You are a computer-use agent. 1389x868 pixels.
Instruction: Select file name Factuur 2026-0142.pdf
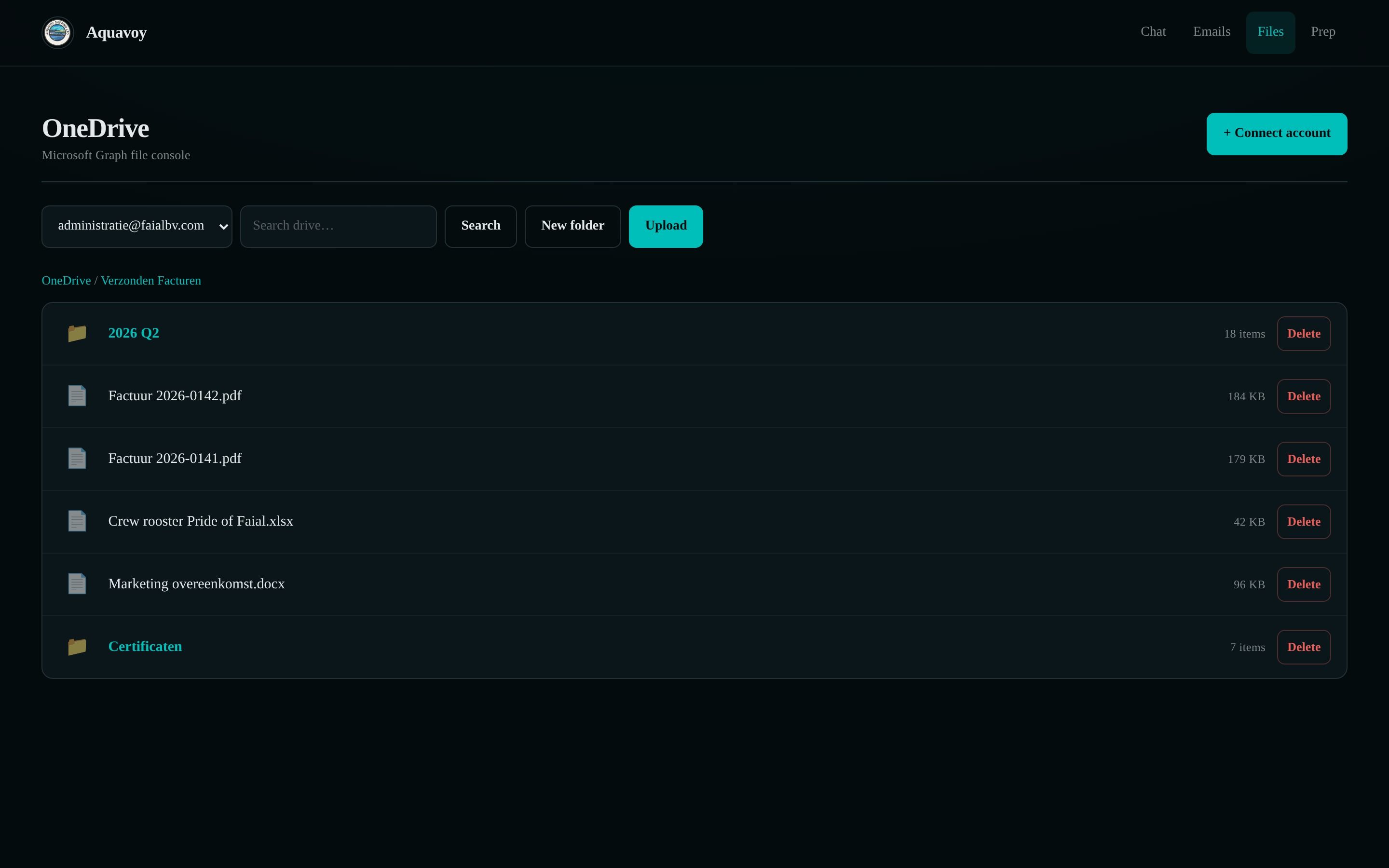[x=175, y=396]
